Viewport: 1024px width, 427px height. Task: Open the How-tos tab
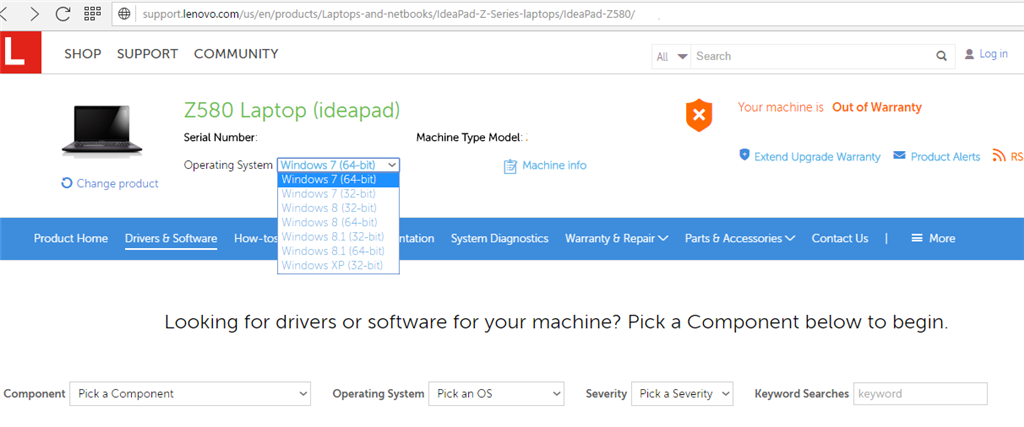(255, 238)
